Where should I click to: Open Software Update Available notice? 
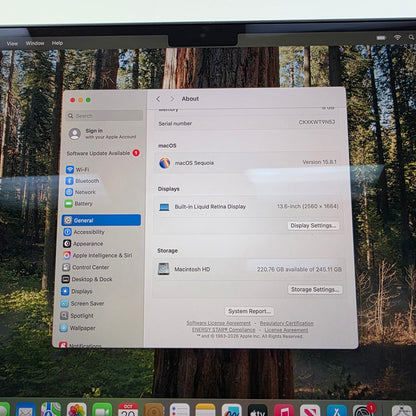(x=103, y=153)
